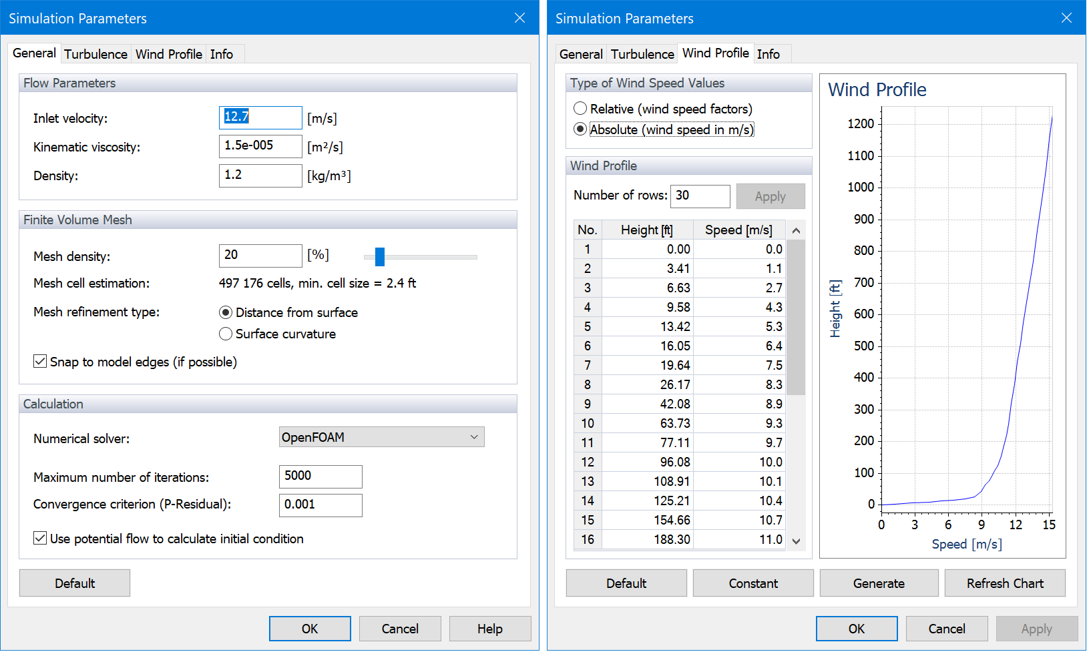
Task: Apply the number of rows setting
Action: [771, 196]
